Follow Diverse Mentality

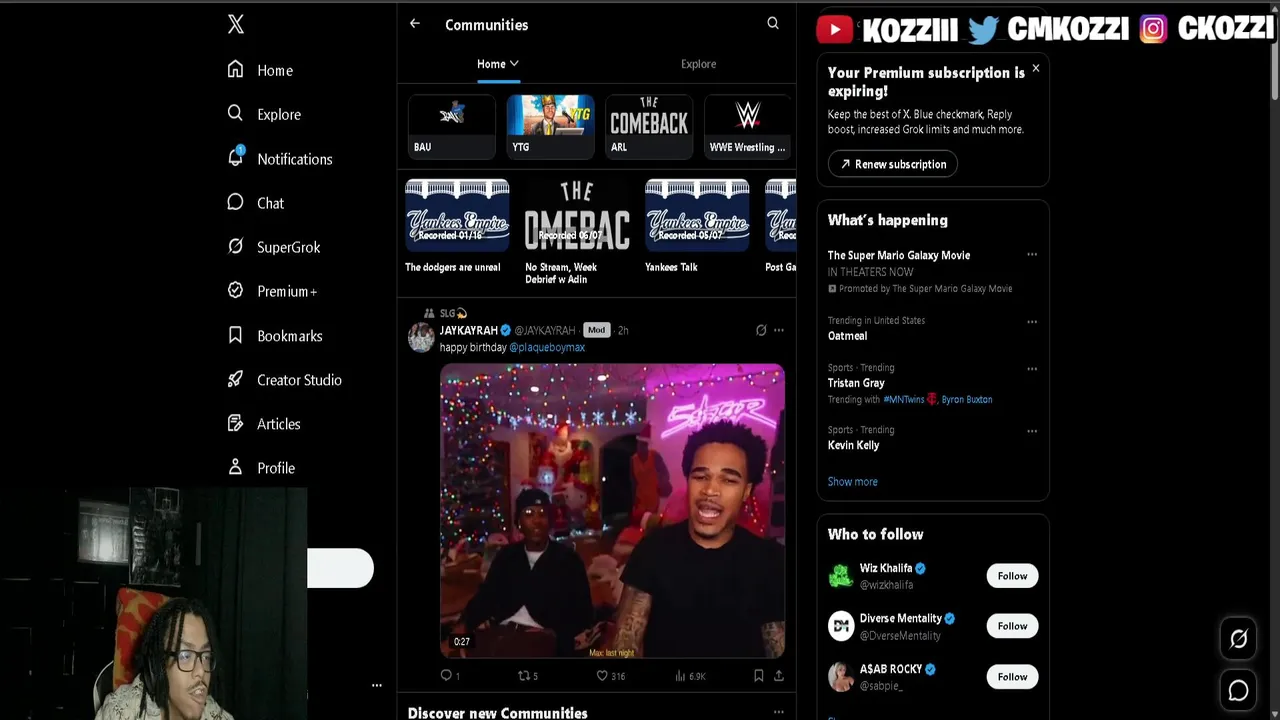pyautogui.click(x=1012, y=626)
